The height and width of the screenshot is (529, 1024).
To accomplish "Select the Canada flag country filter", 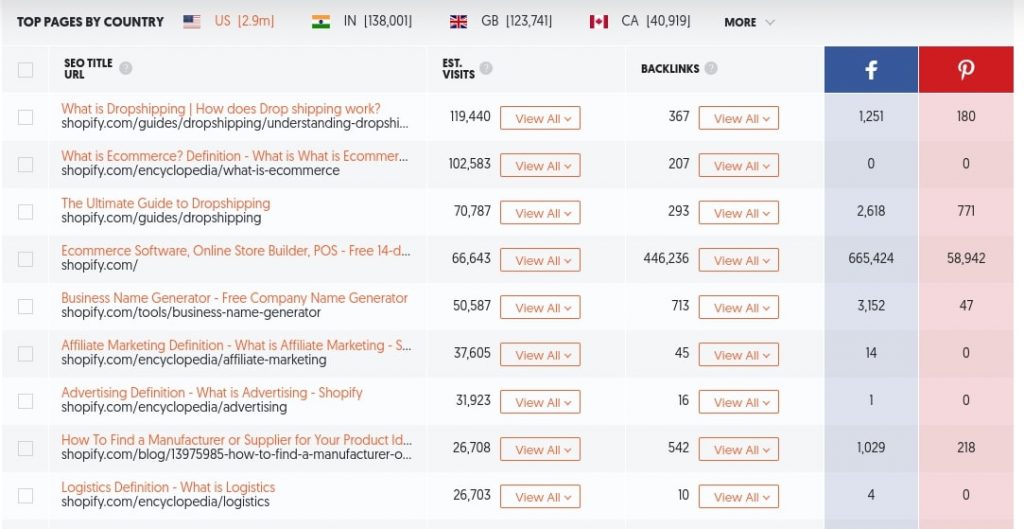I will click(599, 21).
